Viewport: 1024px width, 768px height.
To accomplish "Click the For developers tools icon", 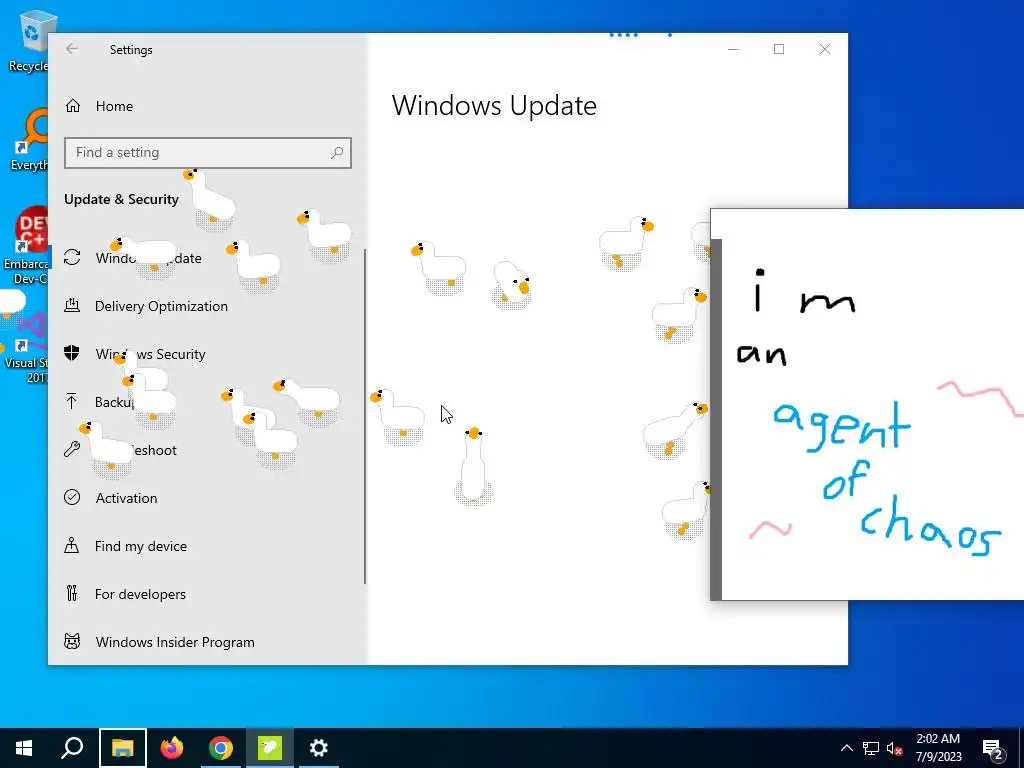I will click(x=72, y=593).
